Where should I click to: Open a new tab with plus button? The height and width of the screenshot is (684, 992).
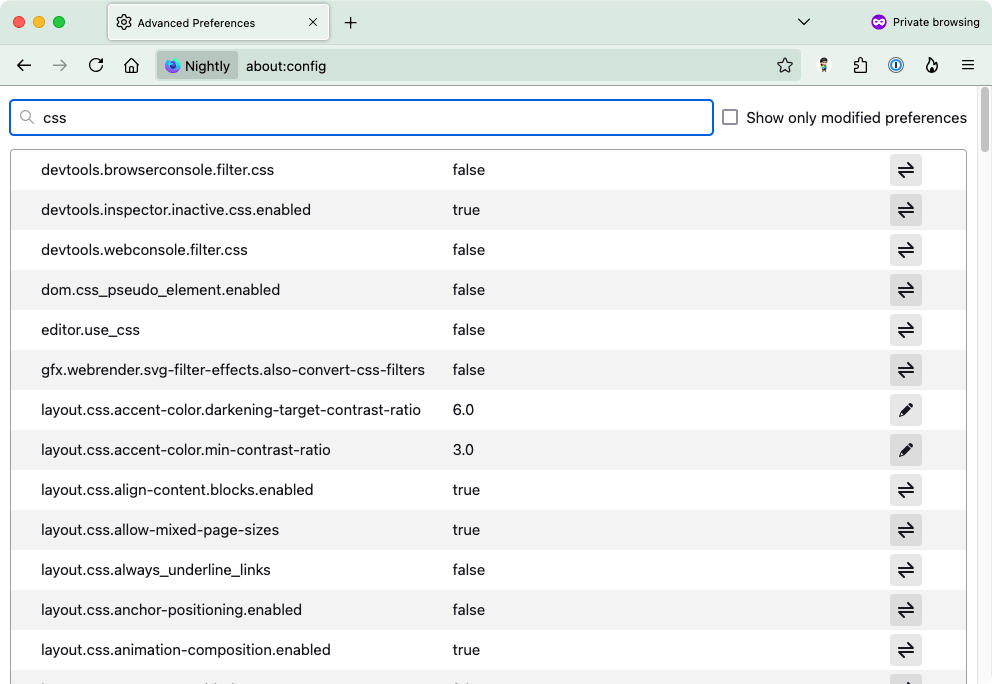[350, 22]
